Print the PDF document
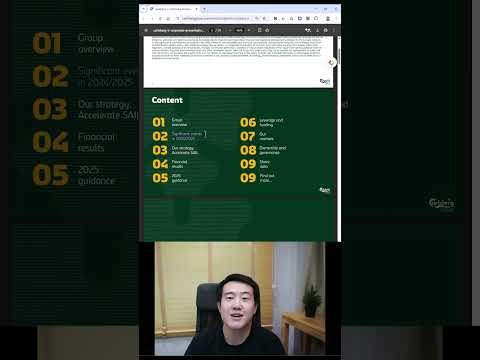 point(326,30)
